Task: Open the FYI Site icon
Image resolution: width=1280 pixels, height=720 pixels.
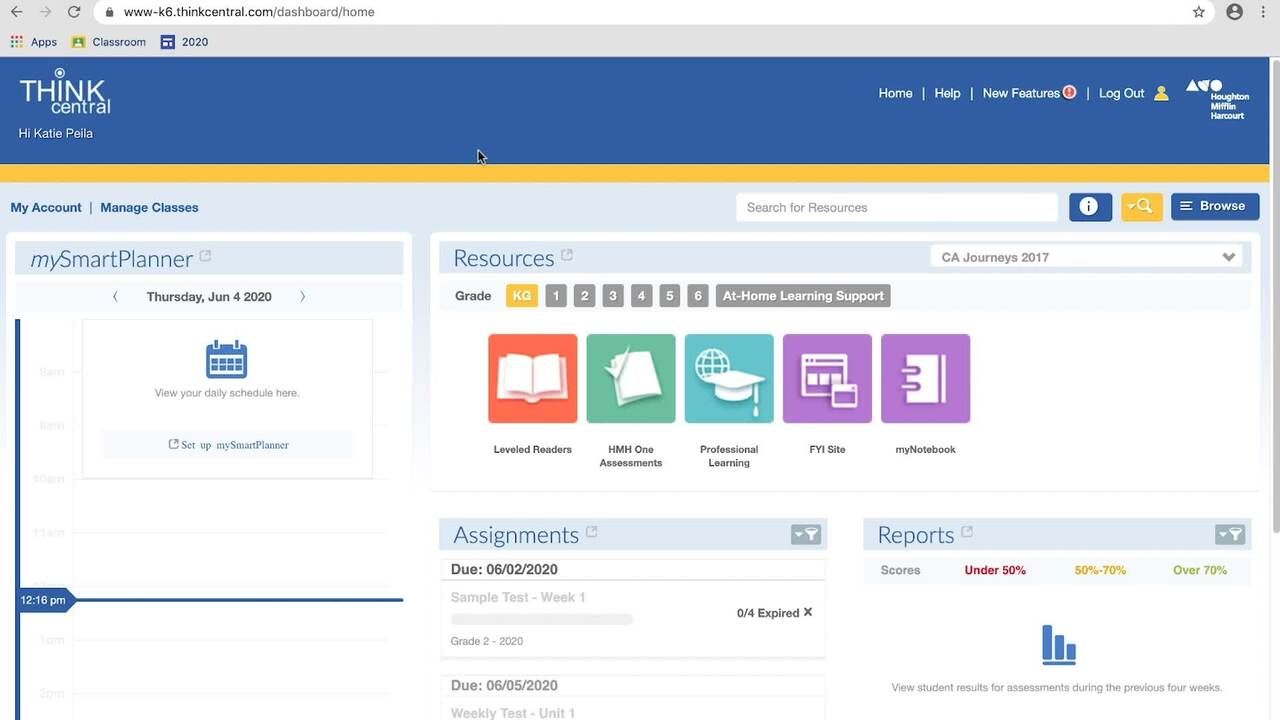Action: pyautogui.click(x=827, y=378)
